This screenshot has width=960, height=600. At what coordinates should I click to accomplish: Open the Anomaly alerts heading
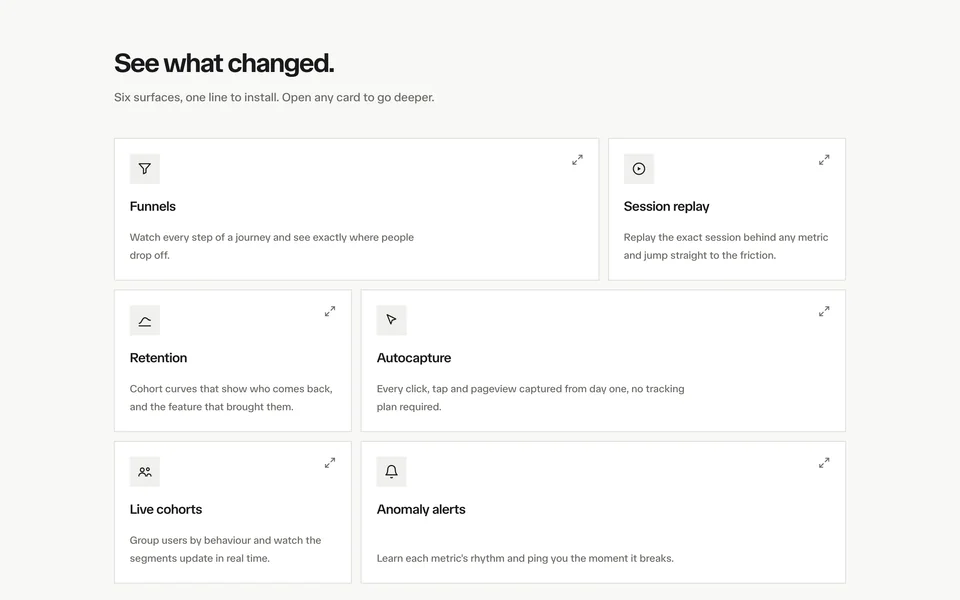pyautogui.click(x=421, y=509)
